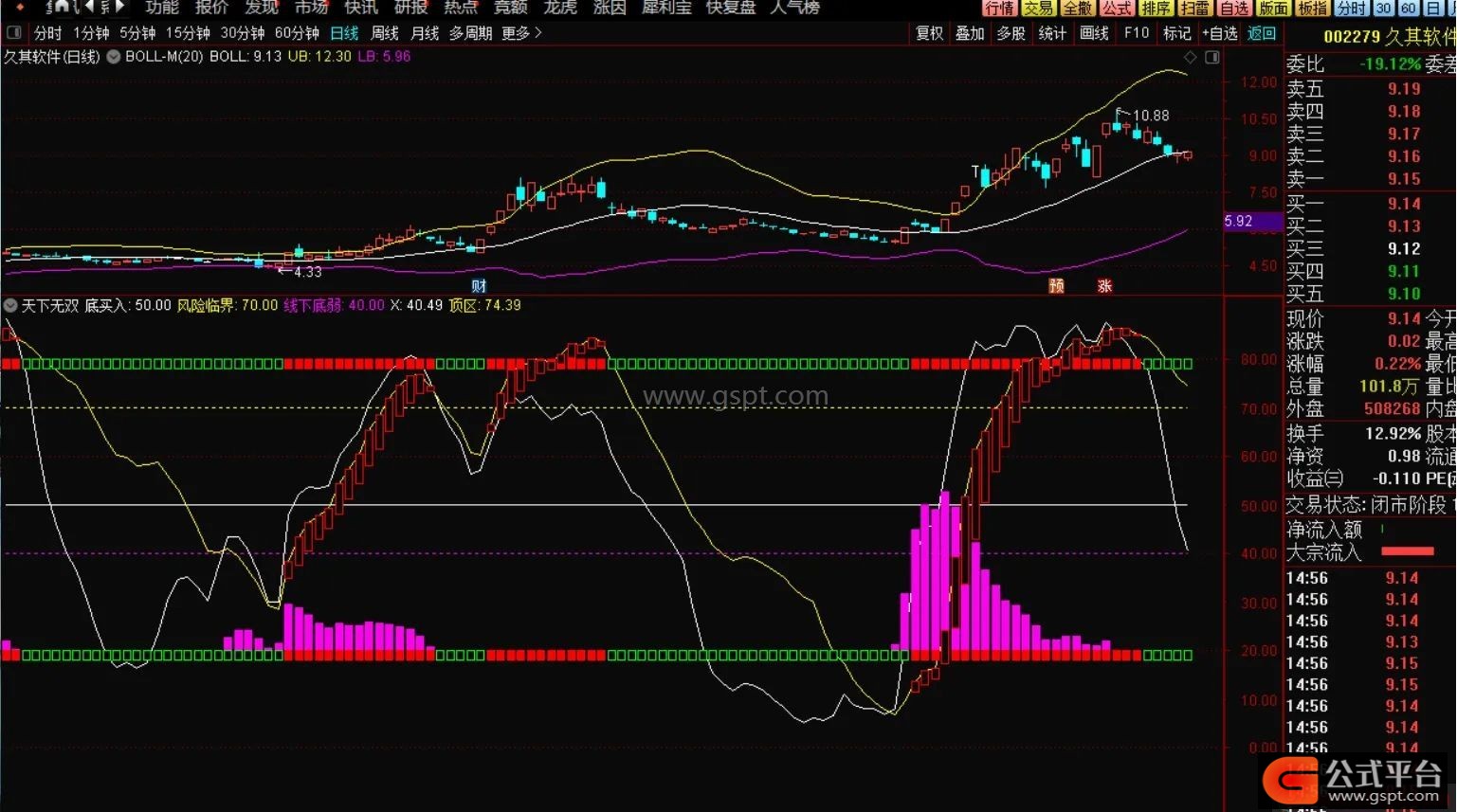Switch to 60分钟 period
The image size is (1457, 812).
coord(297,33)
